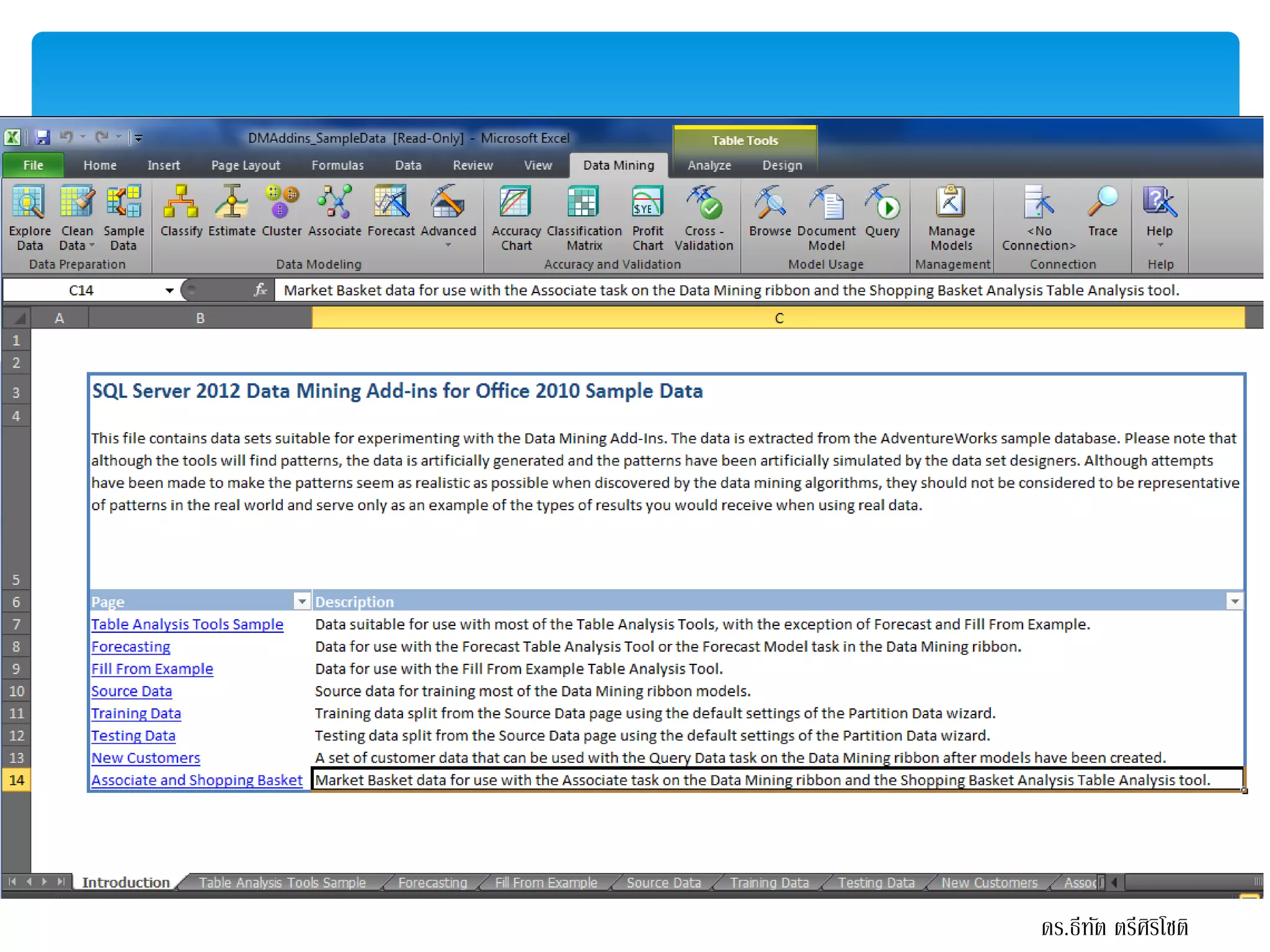Open the Page column filter dropdown
This screenshot has width=1270, height=952.
tap(301, 601)
